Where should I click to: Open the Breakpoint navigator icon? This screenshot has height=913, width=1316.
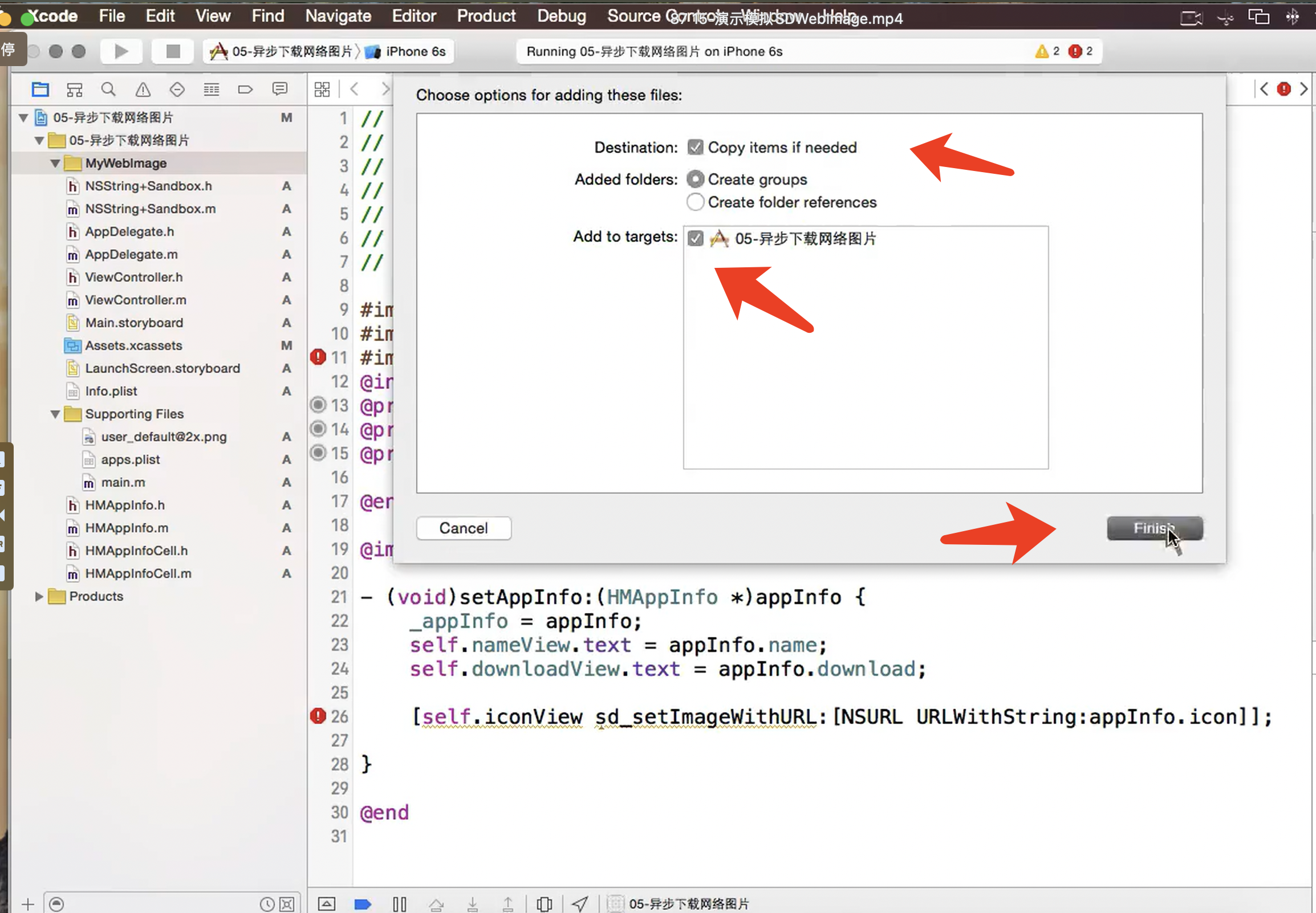pyautogui.click(x=245, y=89)
